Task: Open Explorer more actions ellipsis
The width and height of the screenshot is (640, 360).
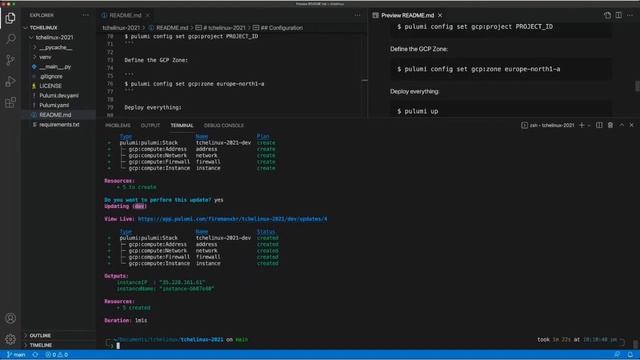Action: coord(85,15)
